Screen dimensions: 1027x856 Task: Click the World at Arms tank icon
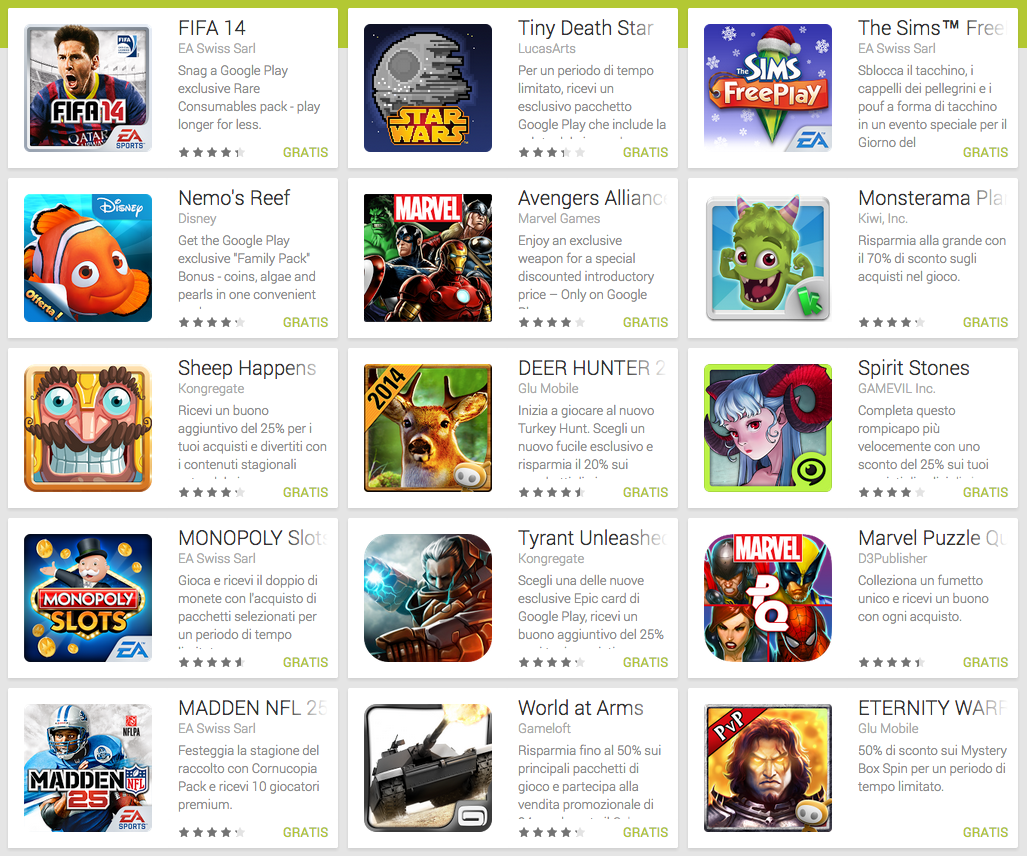point(428,768)
